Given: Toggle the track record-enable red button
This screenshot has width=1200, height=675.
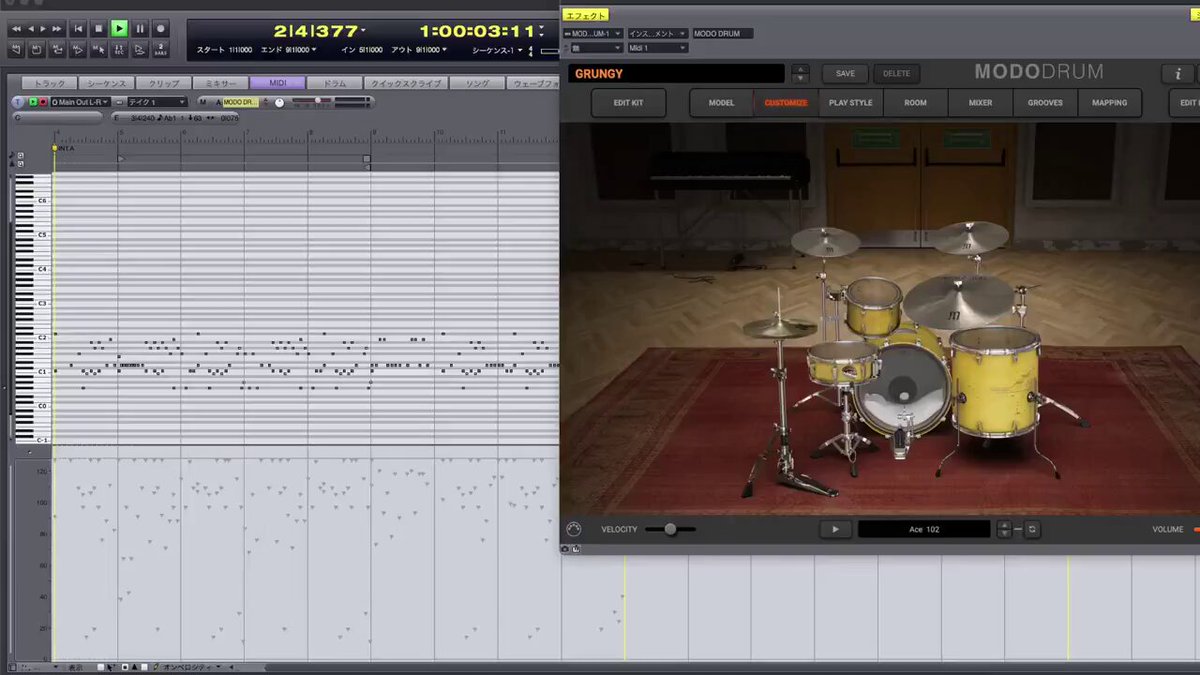Looking at the screenshot, I should click(42, 102).
